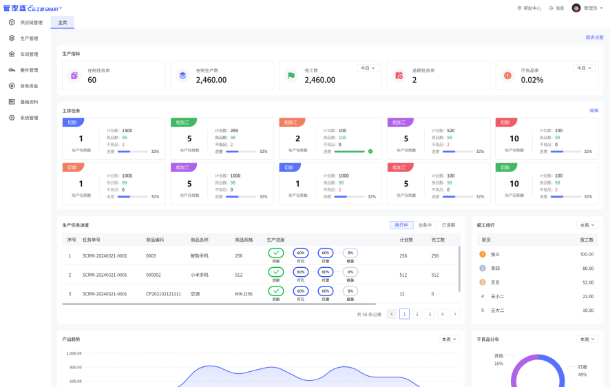
Task: Open the period dropdown in defect distribution panel
Action: [587, 339]
